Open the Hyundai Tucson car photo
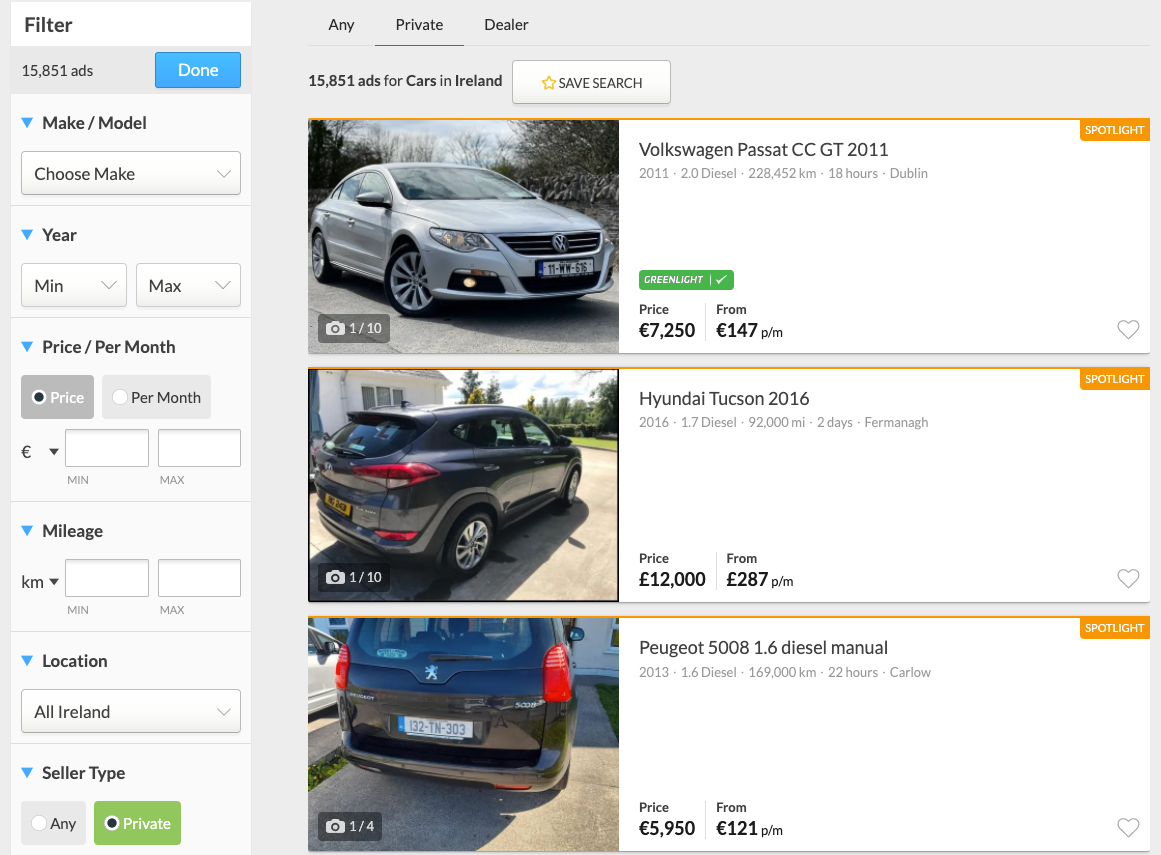 click(464, 485)
